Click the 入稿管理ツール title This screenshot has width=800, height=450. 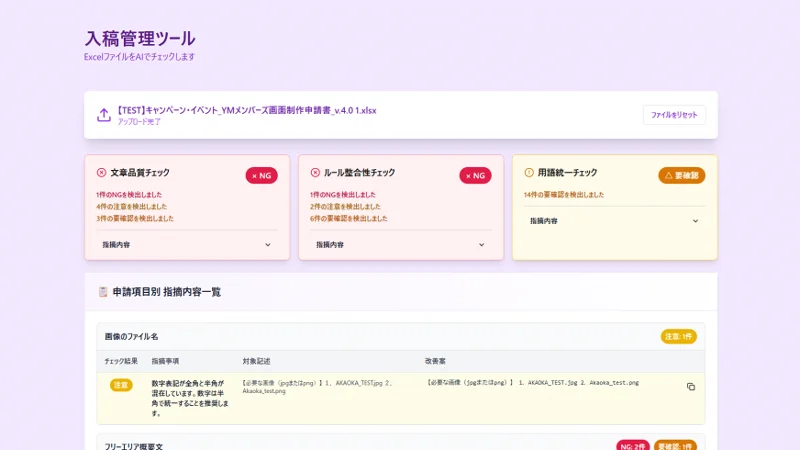click(x=139, y=38)
